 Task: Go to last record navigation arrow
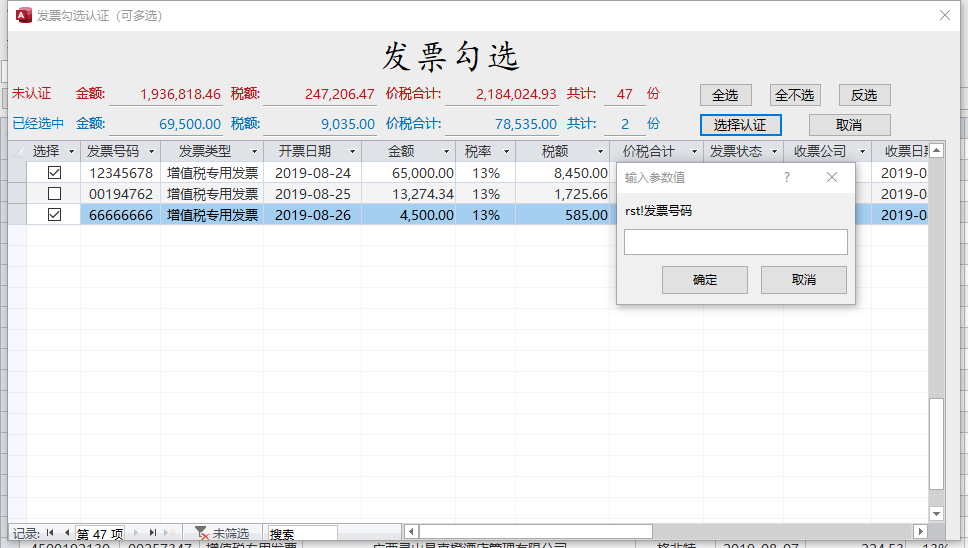point(152,533)
